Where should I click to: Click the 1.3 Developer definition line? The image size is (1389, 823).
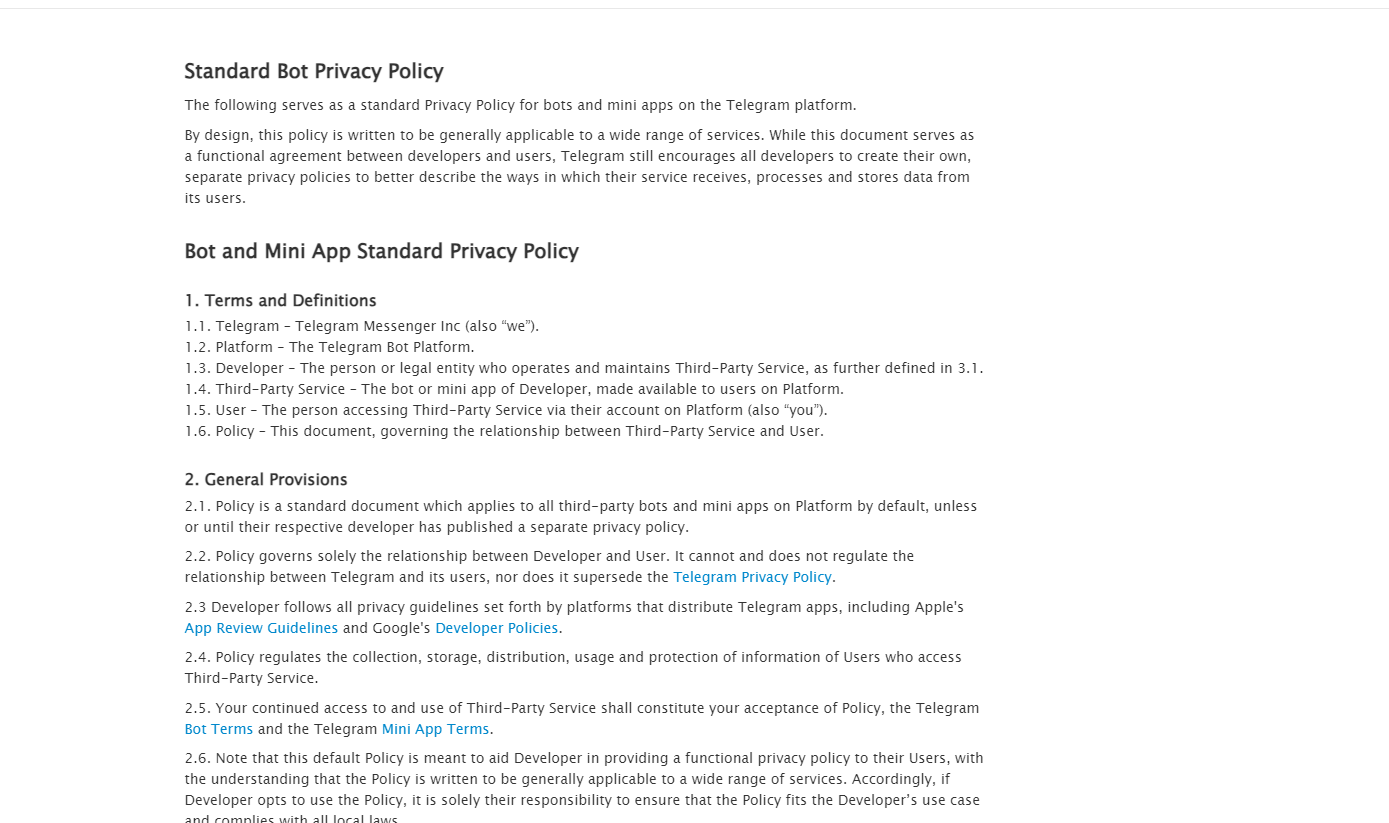pyautogui.click(x=583, y=368)
